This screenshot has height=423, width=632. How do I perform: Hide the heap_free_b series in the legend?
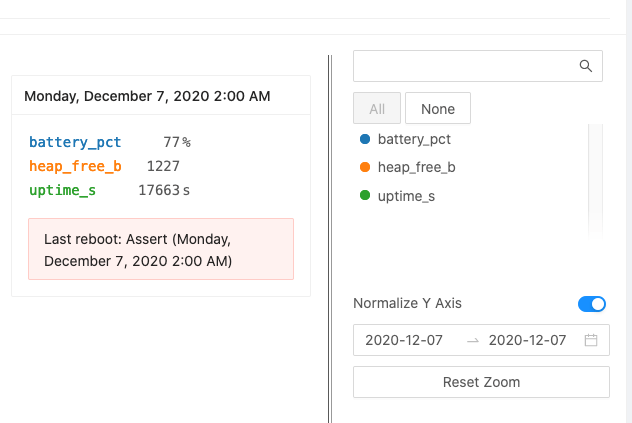pos(416,167)
